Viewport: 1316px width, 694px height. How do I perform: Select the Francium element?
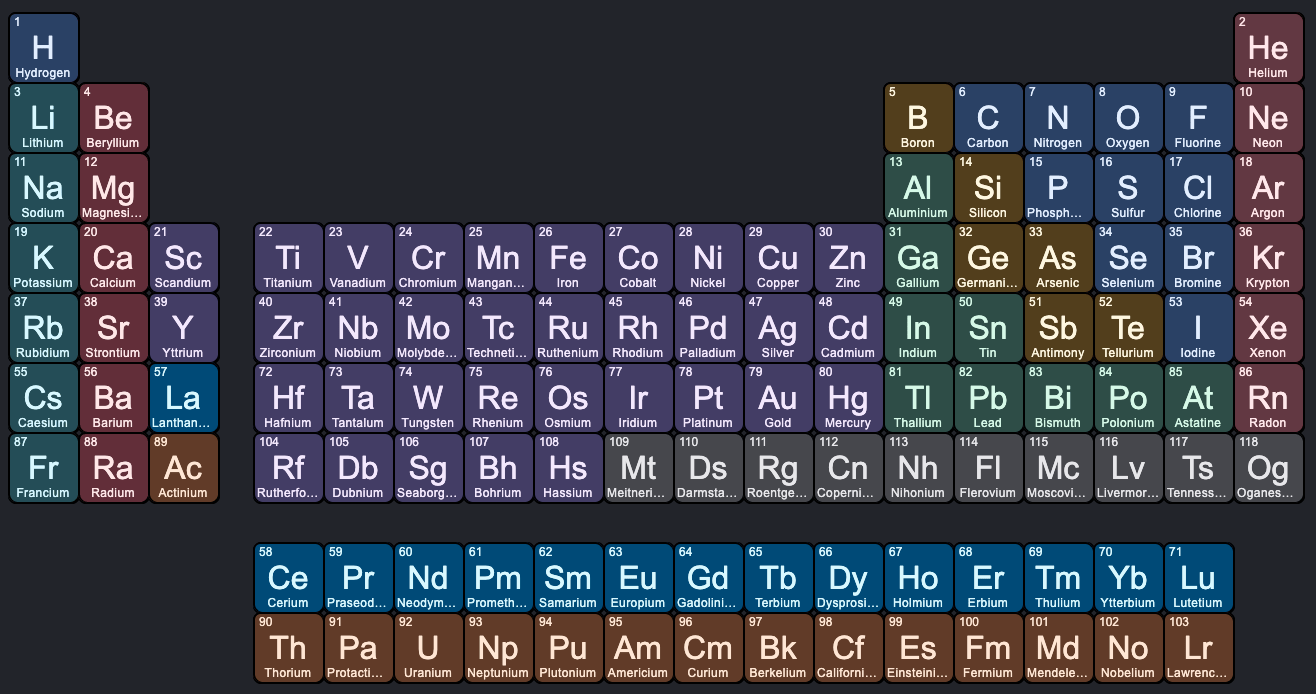[x=43, y=468]
